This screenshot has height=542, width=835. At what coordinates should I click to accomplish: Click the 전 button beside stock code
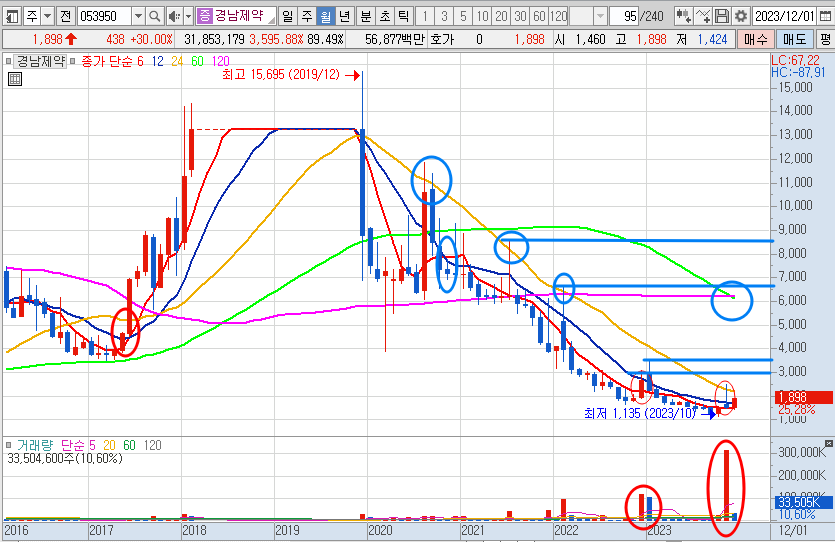[66, 17]
